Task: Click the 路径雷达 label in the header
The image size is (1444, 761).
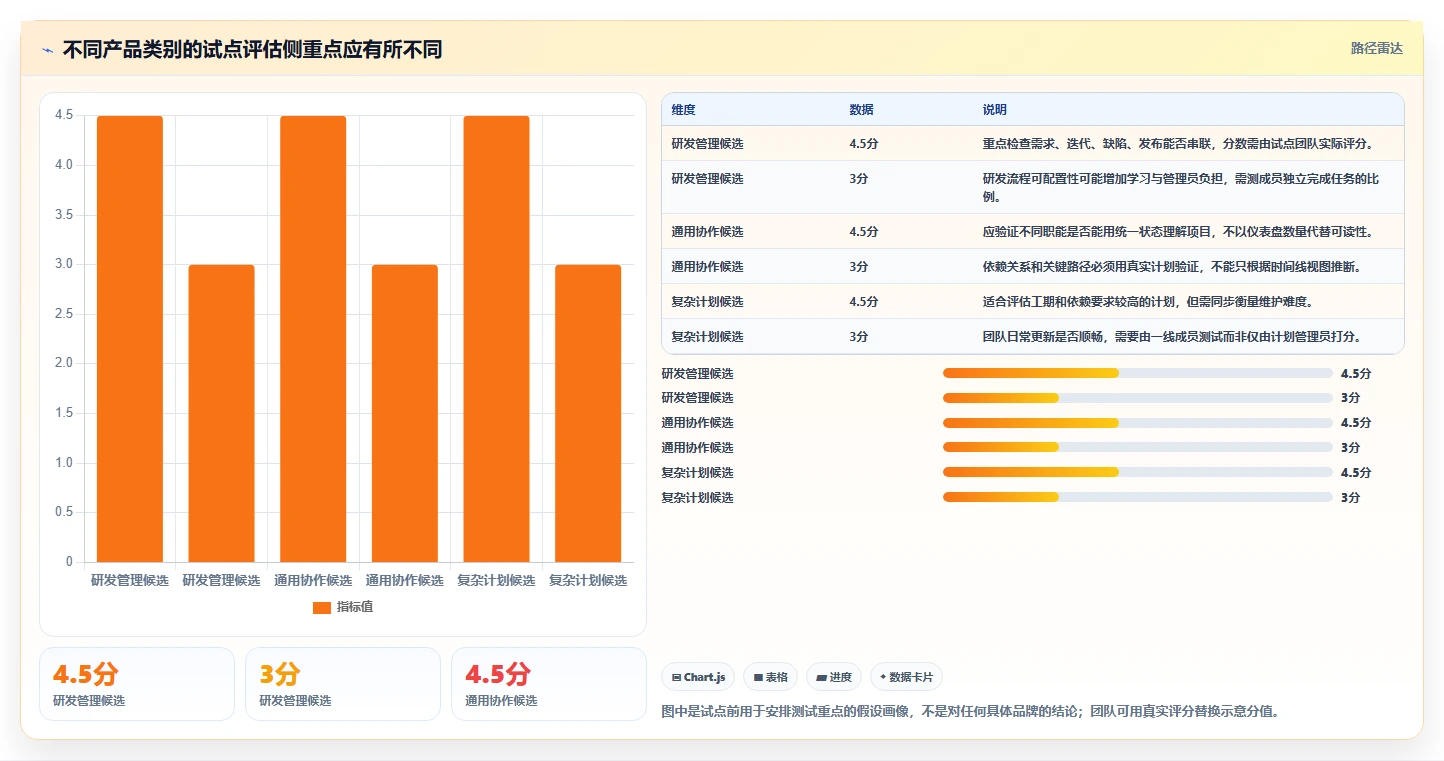Action: point(1377,48)
